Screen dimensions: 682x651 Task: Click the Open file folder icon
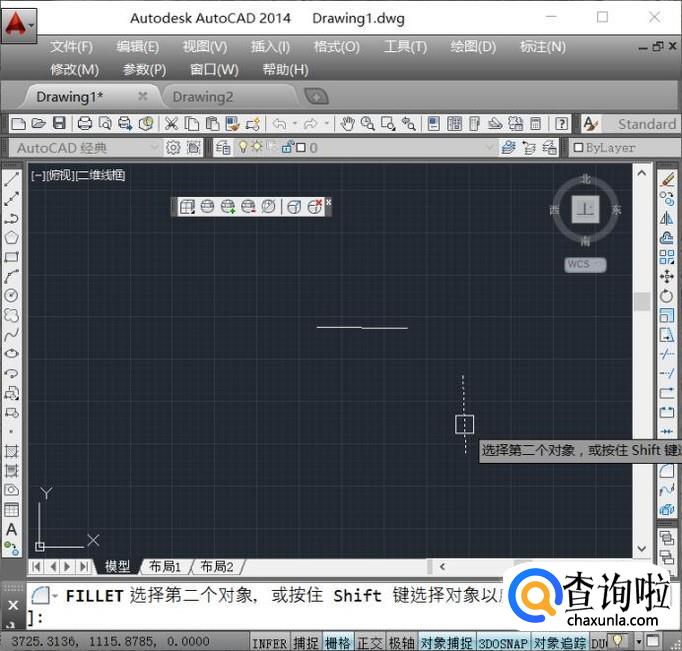click(x=39, y=124)
